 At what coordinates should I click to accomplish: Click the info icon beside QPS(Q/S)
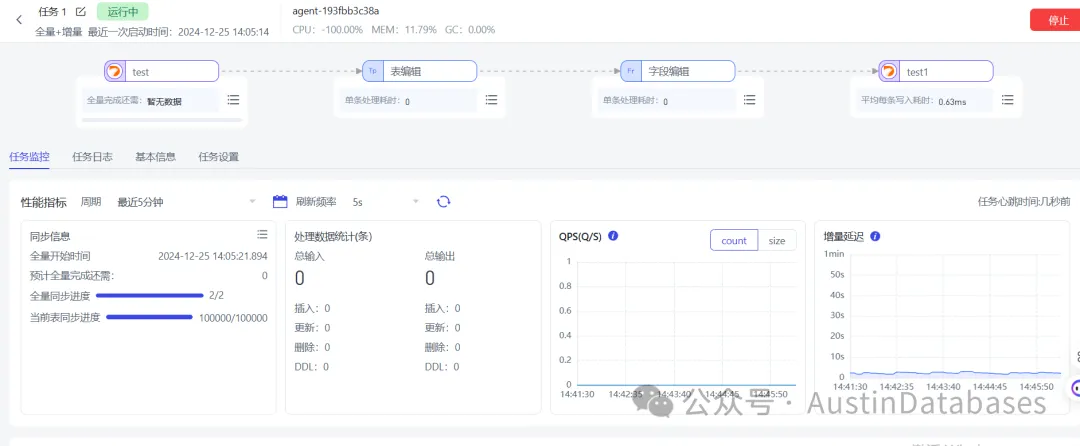(613, 236)
